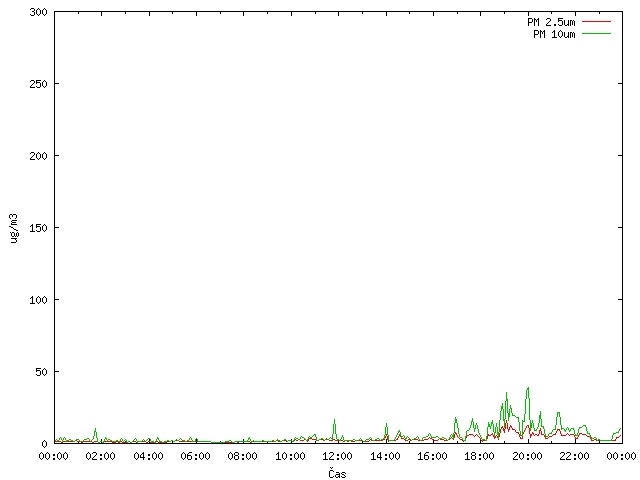Click the green PM 10um legend line

point(596,33)
